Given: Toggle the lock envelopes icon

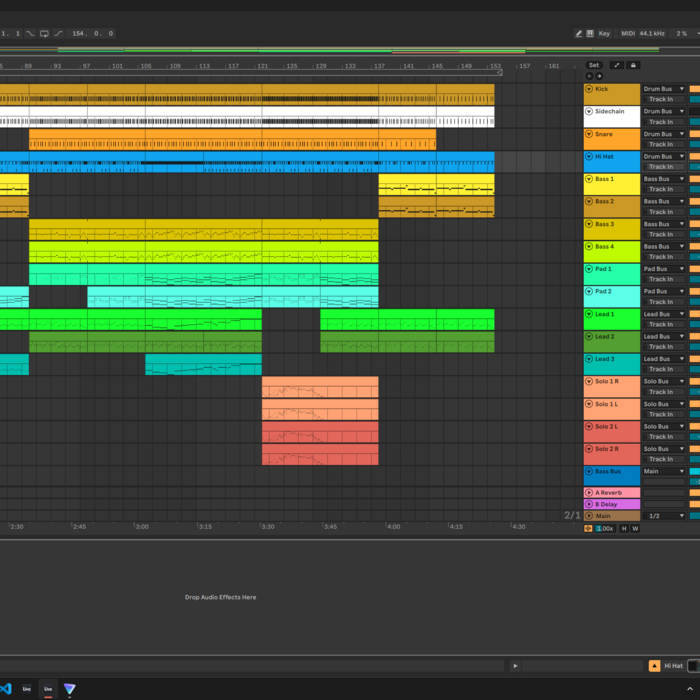Looking at the screenshot, I should point(632,65).
